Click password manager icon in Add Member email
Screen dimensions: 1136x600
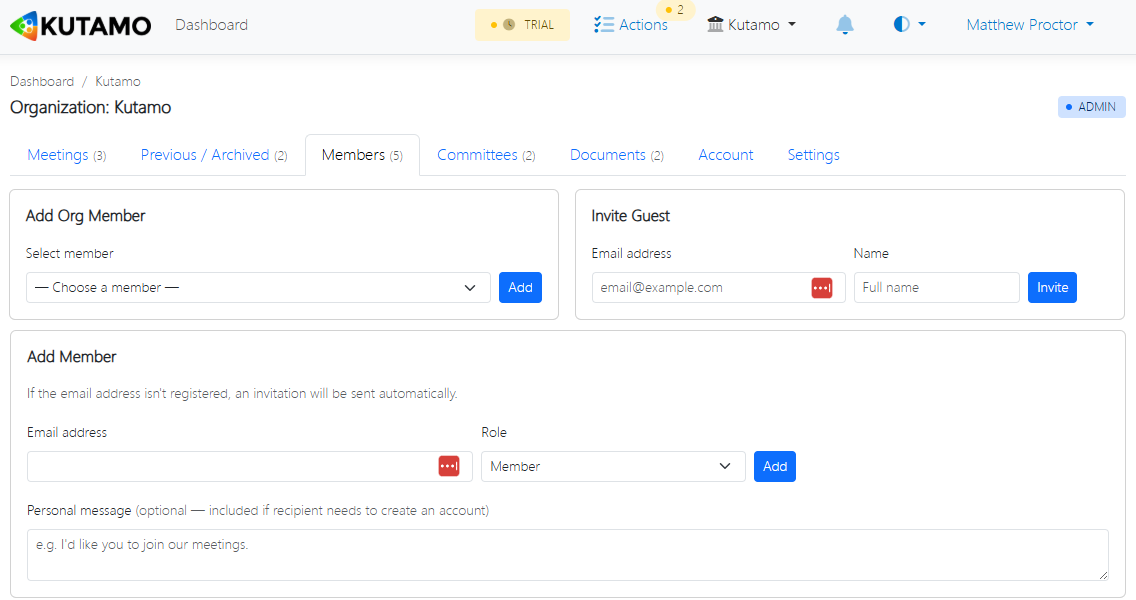(449, 466)
